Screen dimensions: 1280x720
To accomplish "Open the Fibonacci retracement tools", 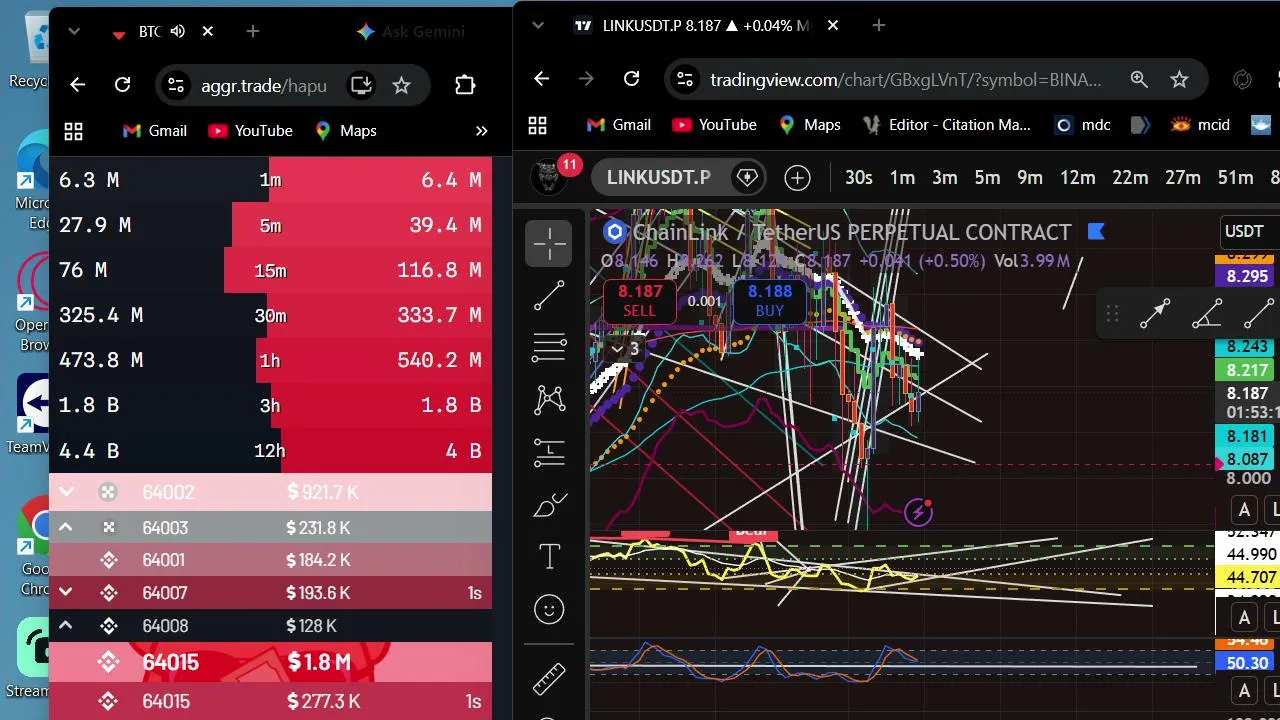I will 549,347.
